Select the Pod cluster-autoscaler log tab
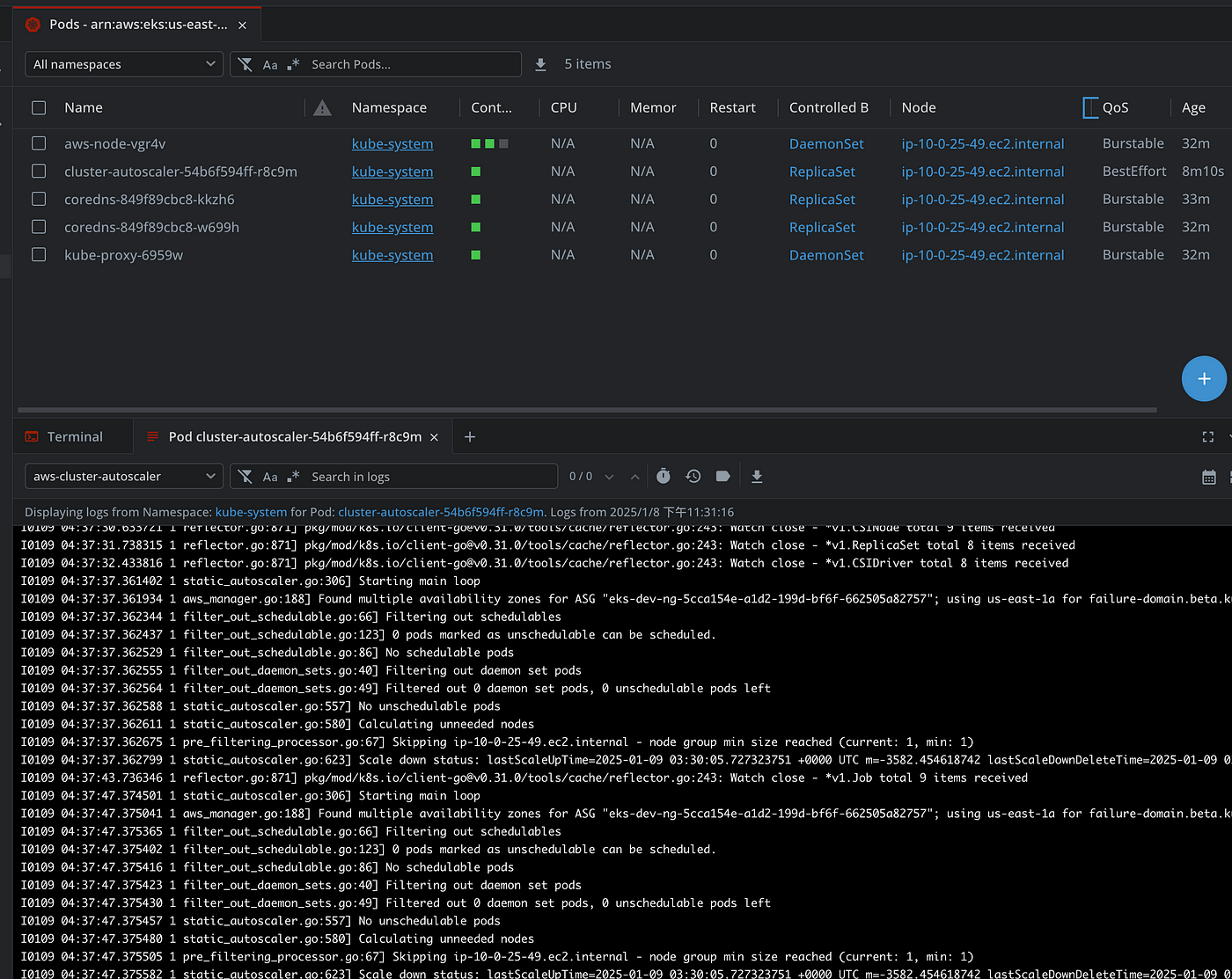 [x=295, y=437]
